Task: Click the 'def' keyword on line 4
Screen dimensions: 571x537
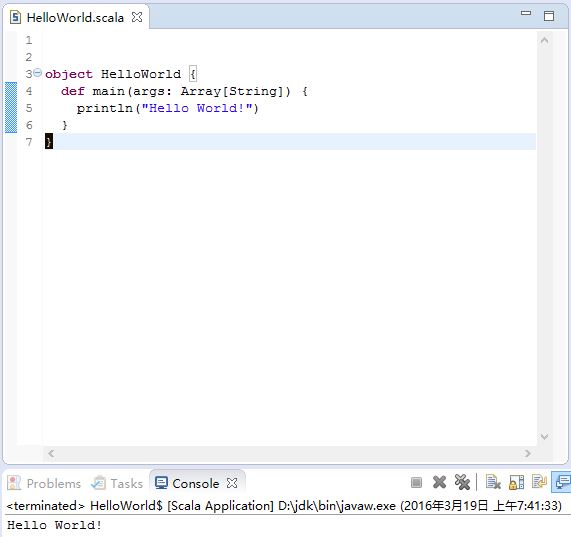Action: [73, 91]
